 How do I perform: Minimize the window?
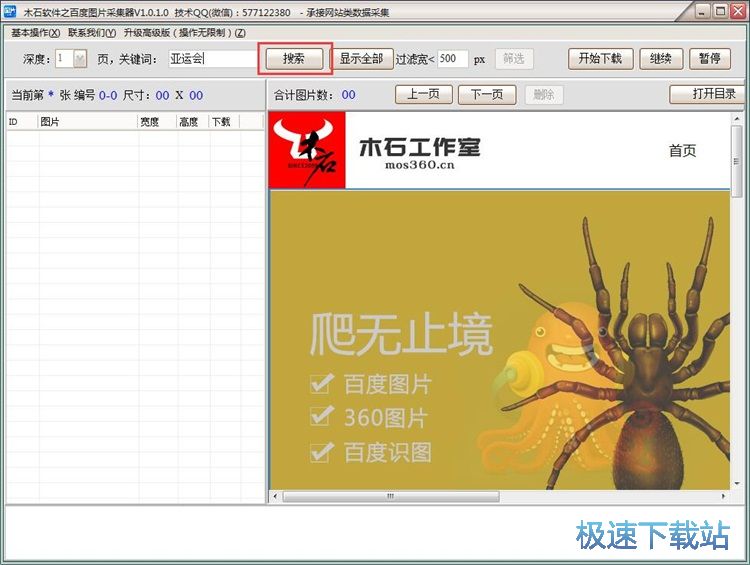pos(702,11)
